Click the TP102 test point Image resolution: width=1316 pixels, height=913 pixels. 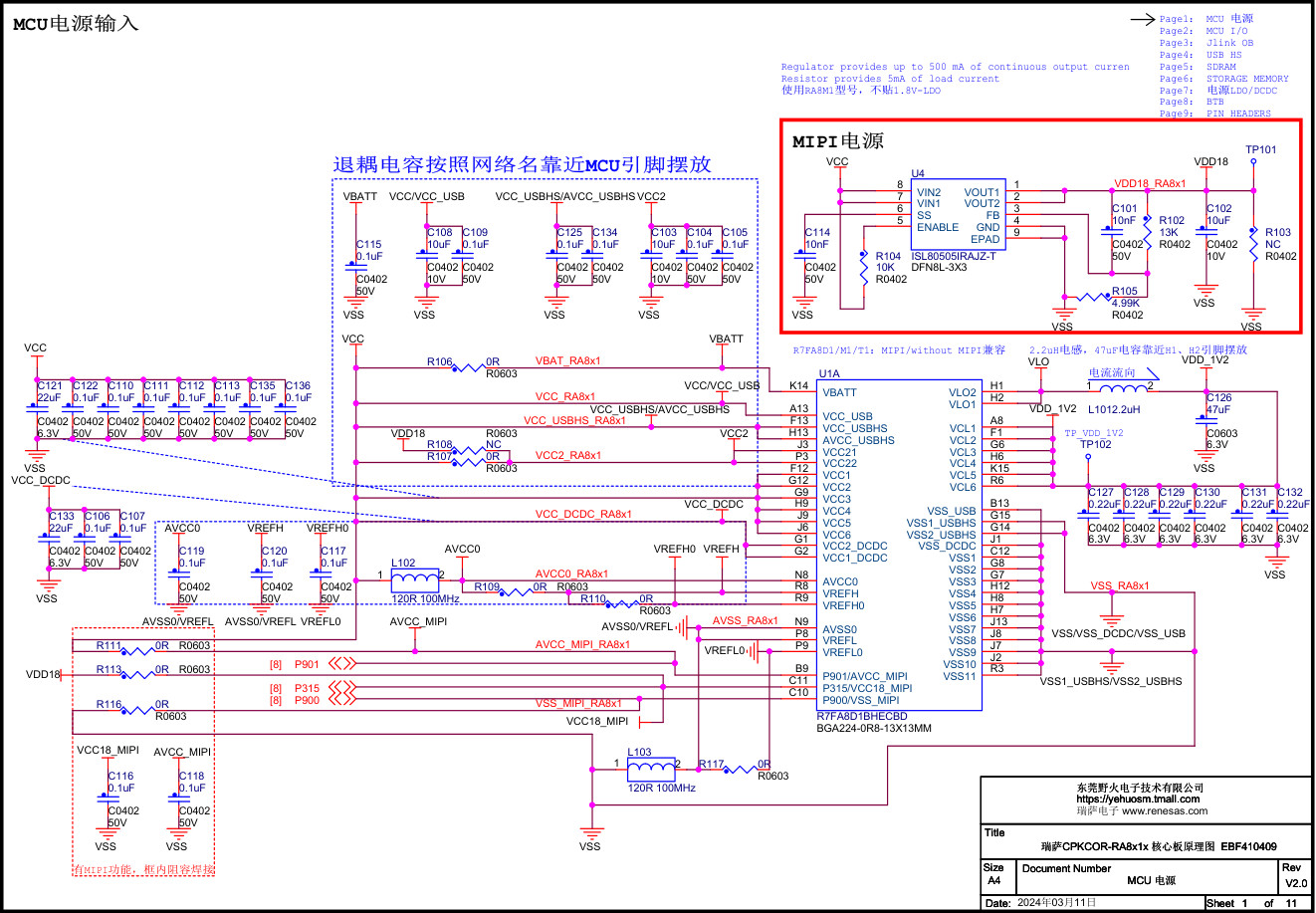(x=1088, y=457)
